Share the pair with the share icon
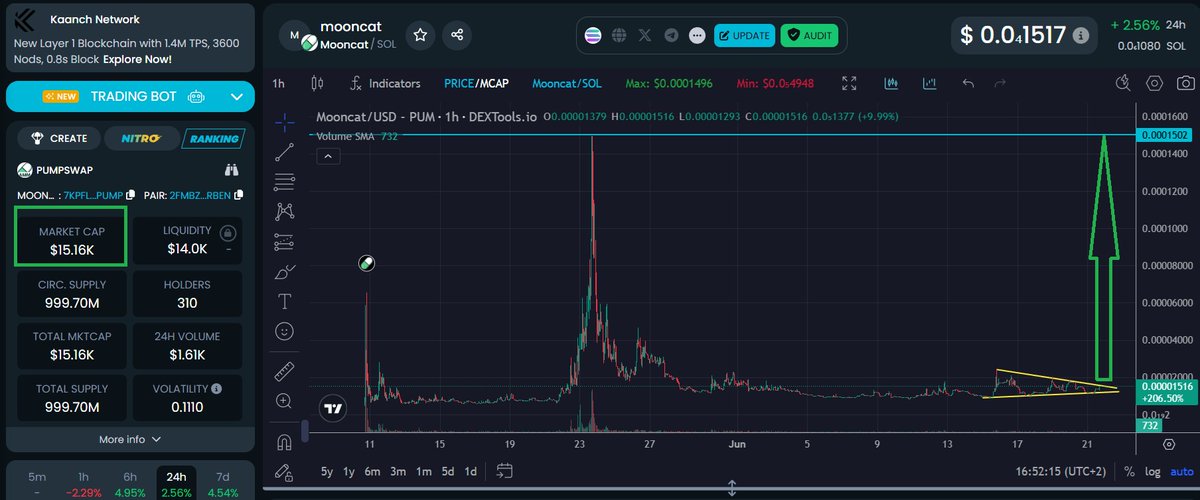The width and height of the screenshot is (1200, 500). pyautogui.click(x=457, y=35)
